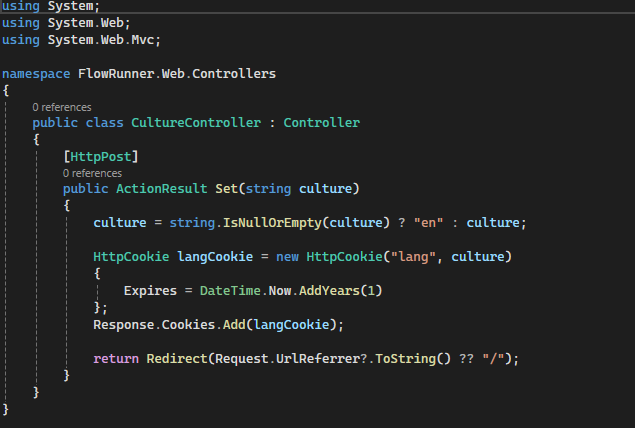Image resolution: width=635 pixels, height=428 pixels.
Task: Click FlowRunner.Web.Controllers namespace name
Action: pos(176,74)
